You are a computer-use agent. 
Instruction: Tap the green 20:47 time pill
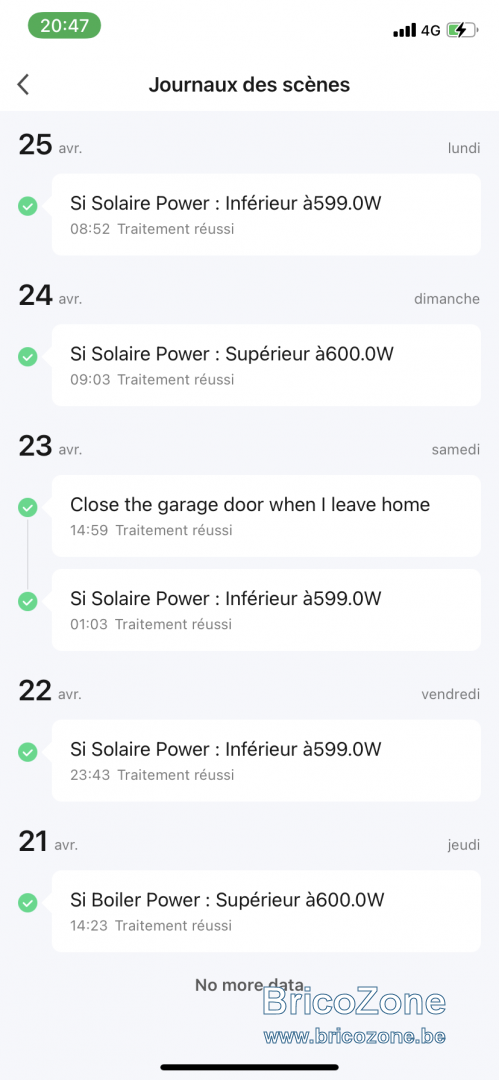pos(64,26)
